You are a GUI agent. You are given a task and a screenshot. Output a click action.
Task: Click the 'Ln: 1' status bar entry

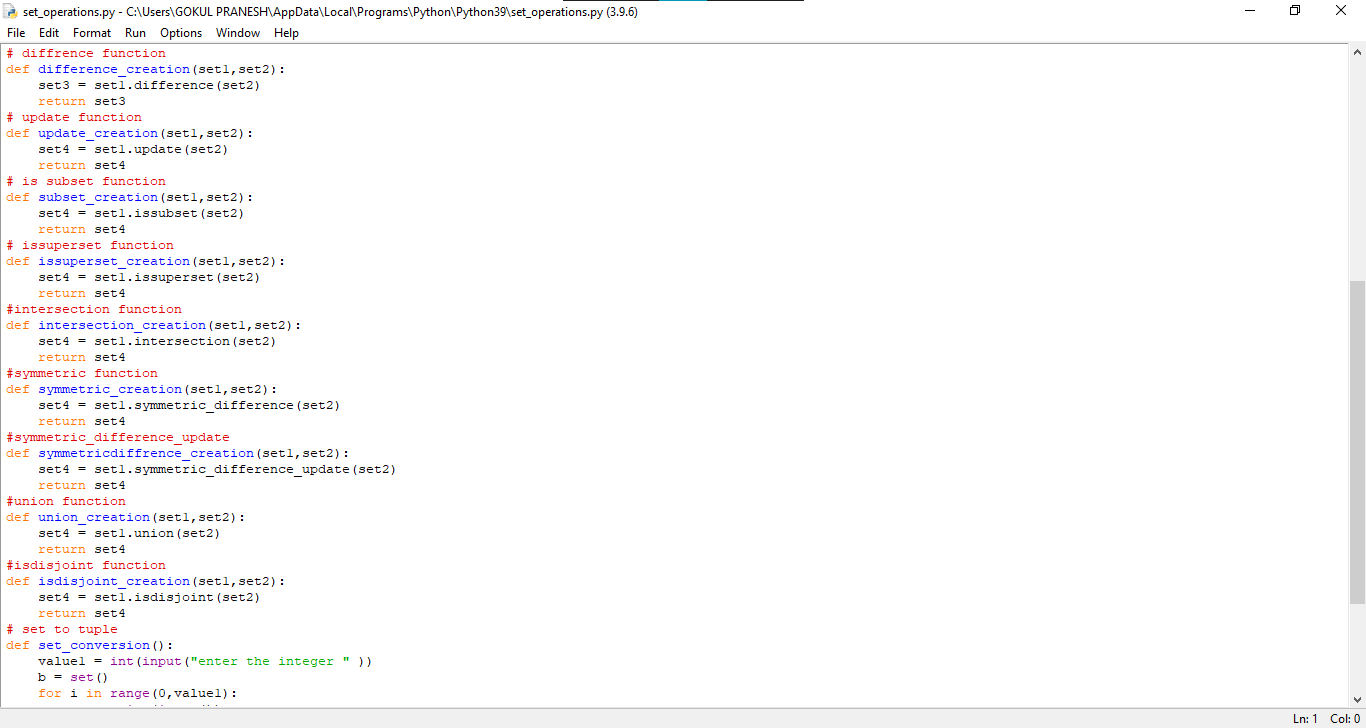coord(1304,719)
